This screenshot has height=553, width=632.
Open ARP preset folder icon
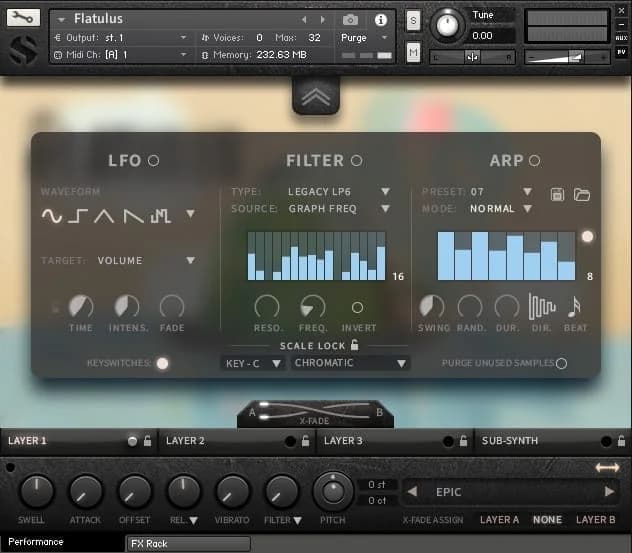(582, 194)
